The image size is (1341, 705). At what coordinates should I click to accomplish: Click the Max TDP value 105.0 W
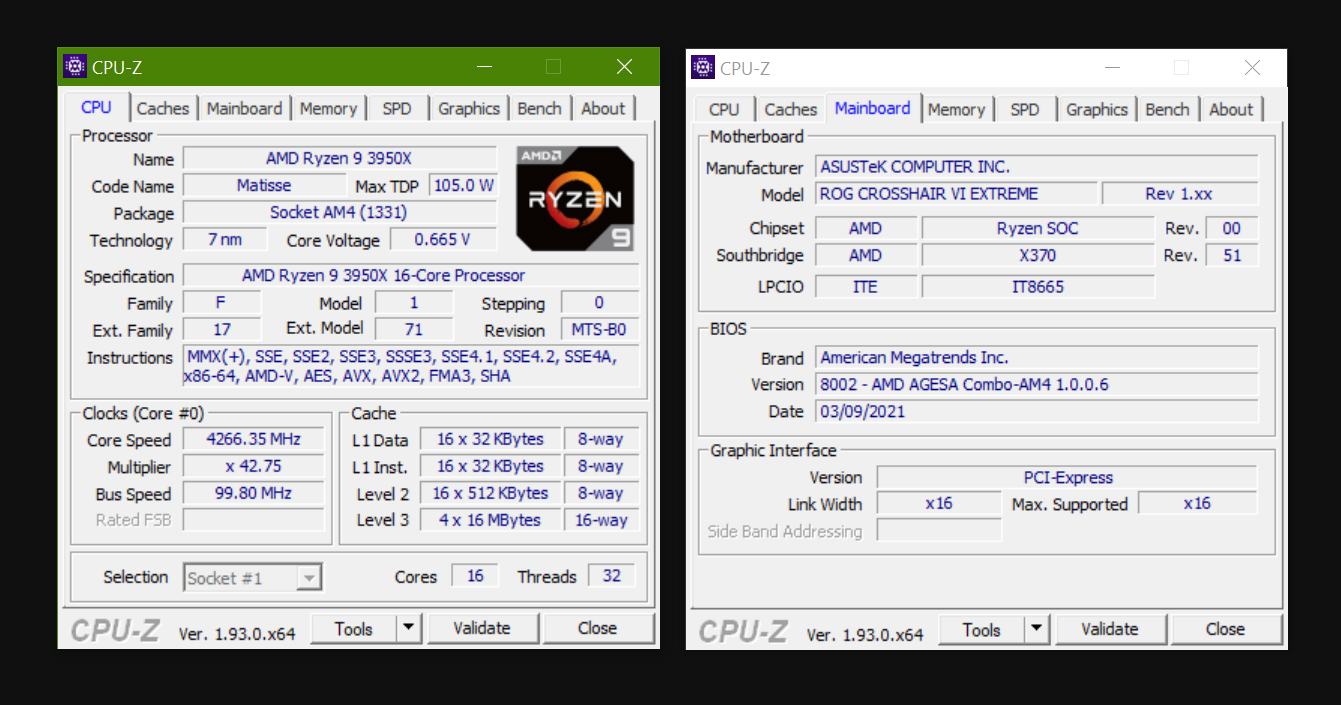tap(464, 186)
